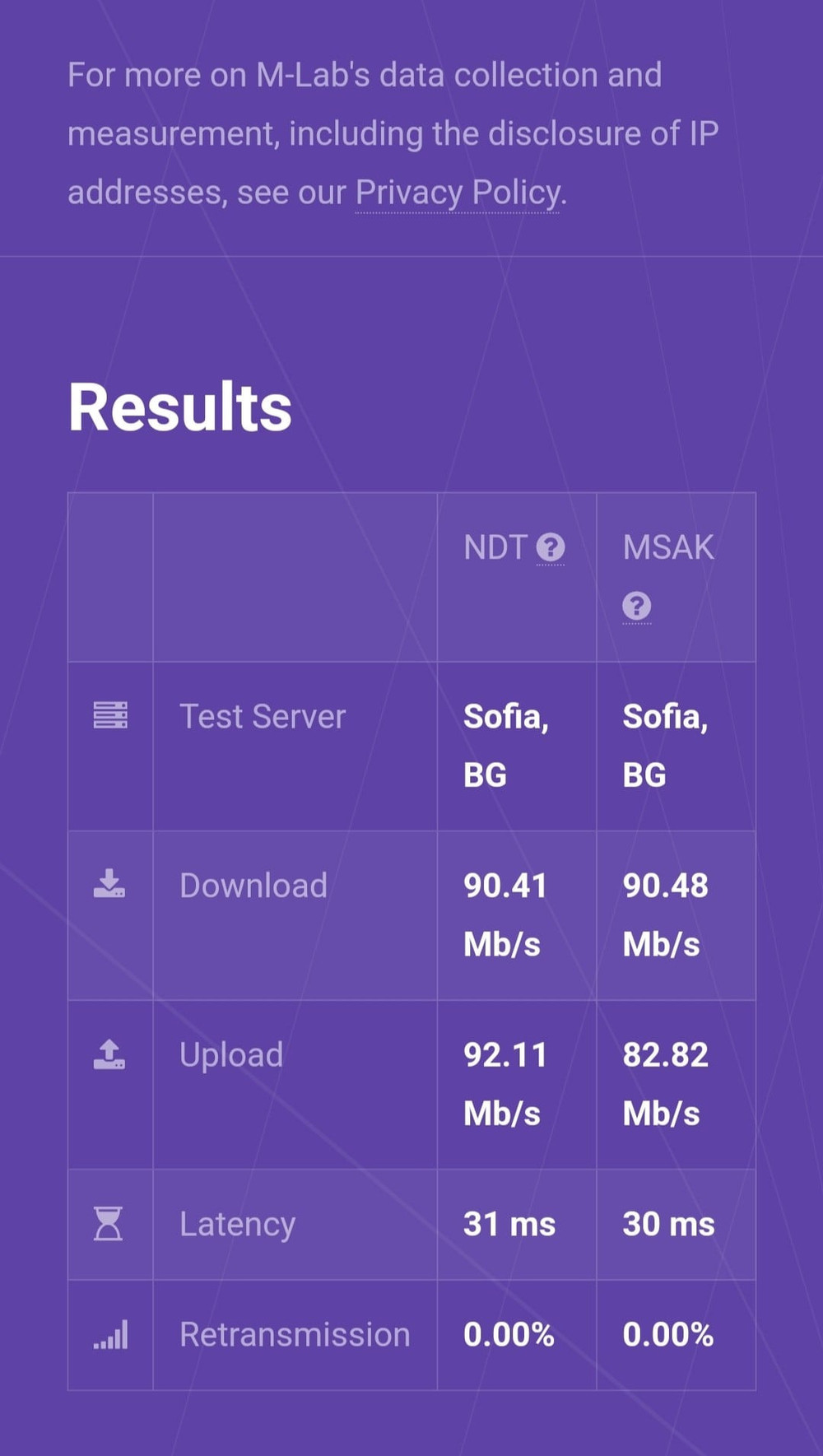The height and width of the screenshot is (1456, 823).
Task: Click the Latency row label
Action: [x=238, y=1225]
